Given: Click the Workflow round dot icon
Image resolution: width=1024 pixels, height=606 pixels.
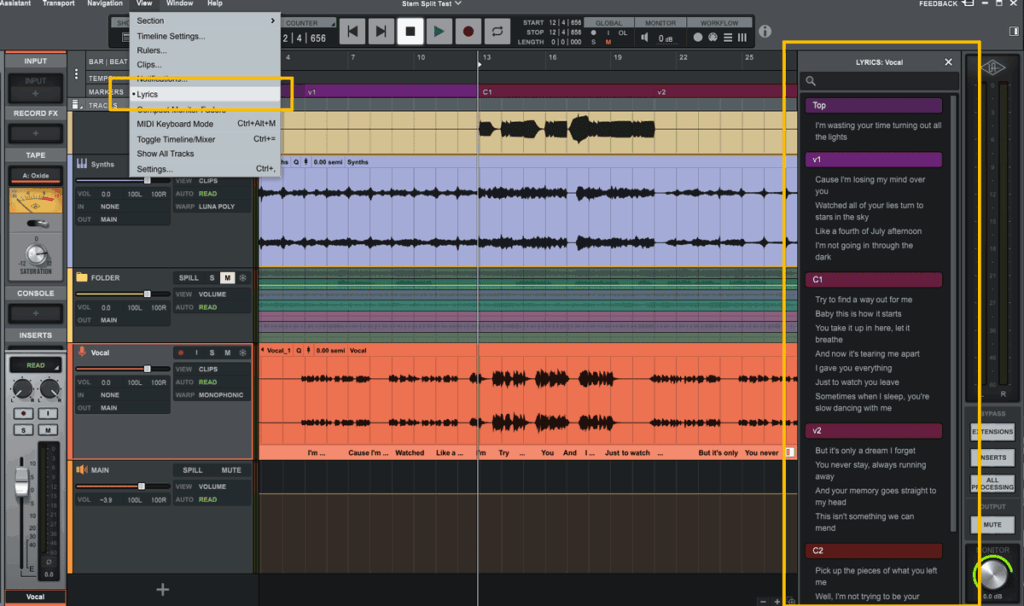Looking at the screenshot, I should point(697,38).
